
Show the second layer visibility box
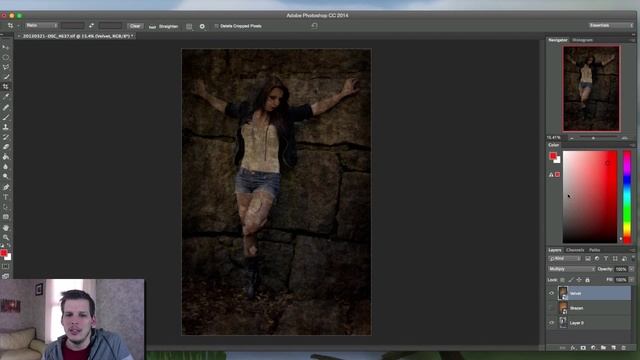551,308
